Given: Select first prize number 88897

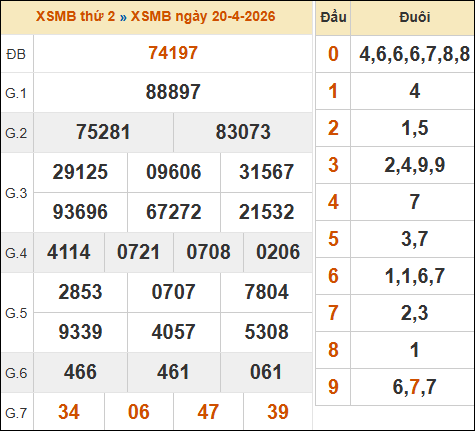Looking at the screenshot, I should point(173,92).
